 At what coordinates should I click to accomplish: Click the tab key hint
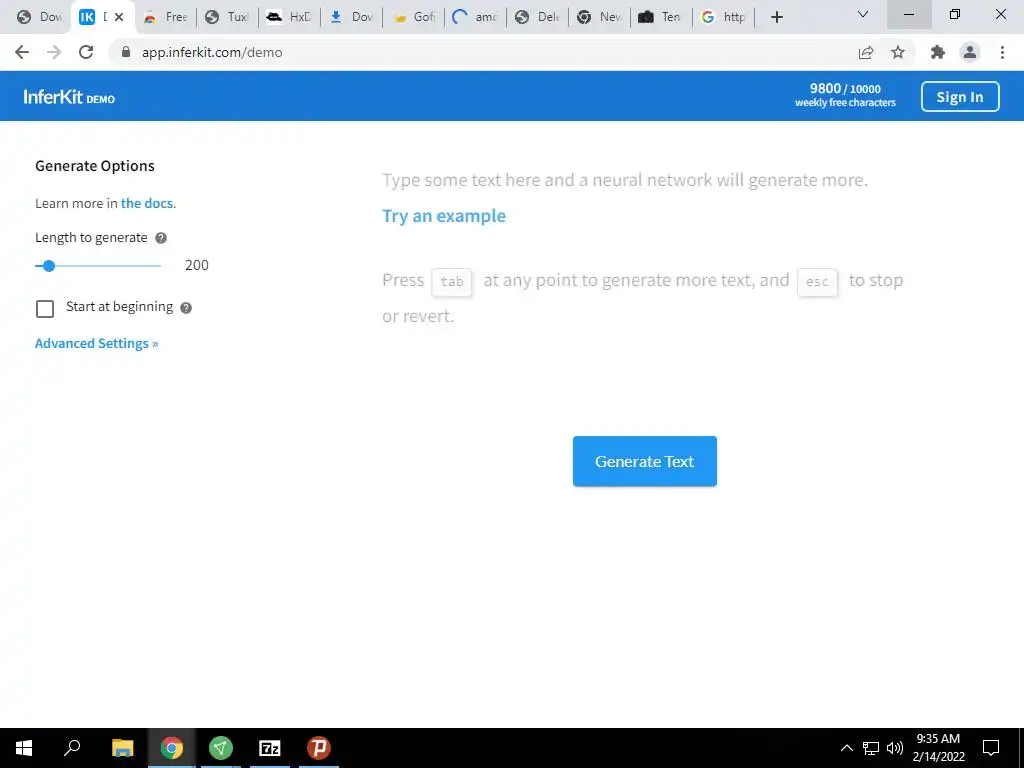pos(452,281)
